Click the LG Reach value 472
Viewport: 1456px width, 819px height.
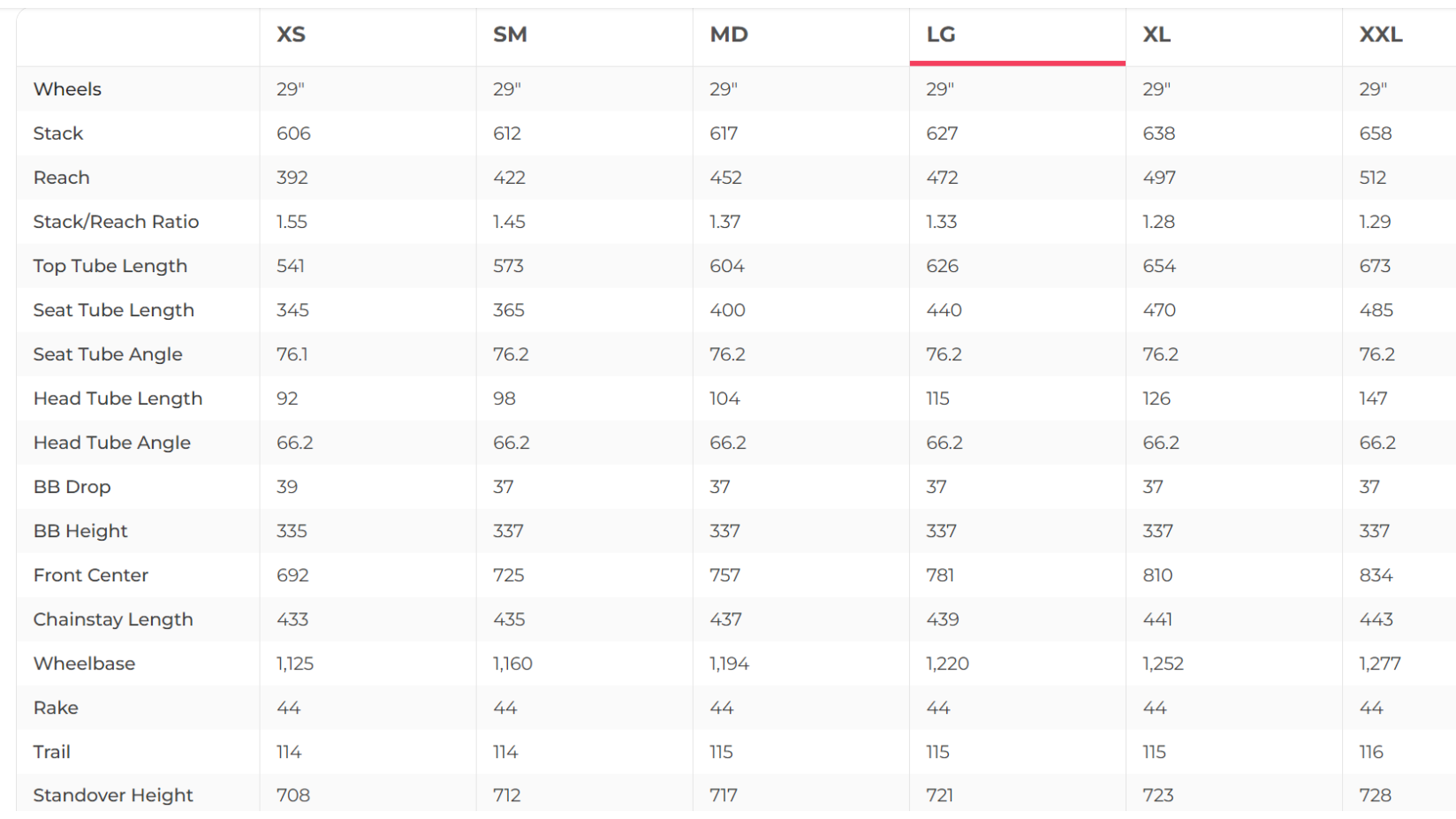942,178
